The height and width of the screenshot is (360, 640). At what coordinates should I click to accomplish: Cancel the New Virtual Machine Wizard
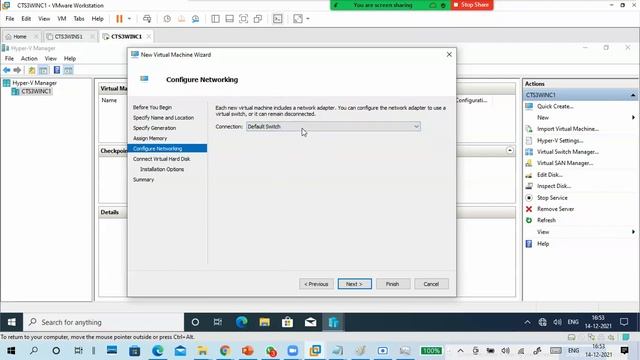click(431, 284)
